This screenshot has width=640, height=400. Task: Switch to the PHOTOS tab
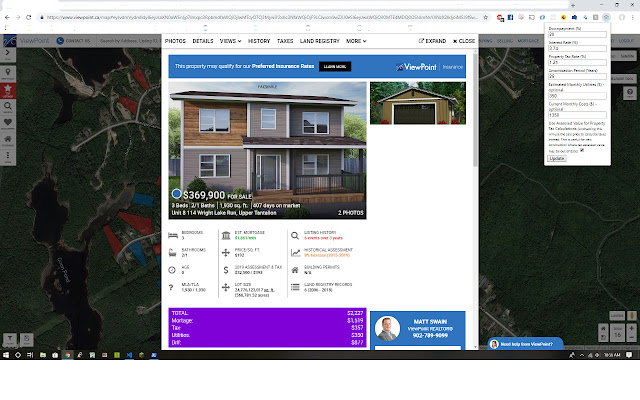click(x=175, y=41)
